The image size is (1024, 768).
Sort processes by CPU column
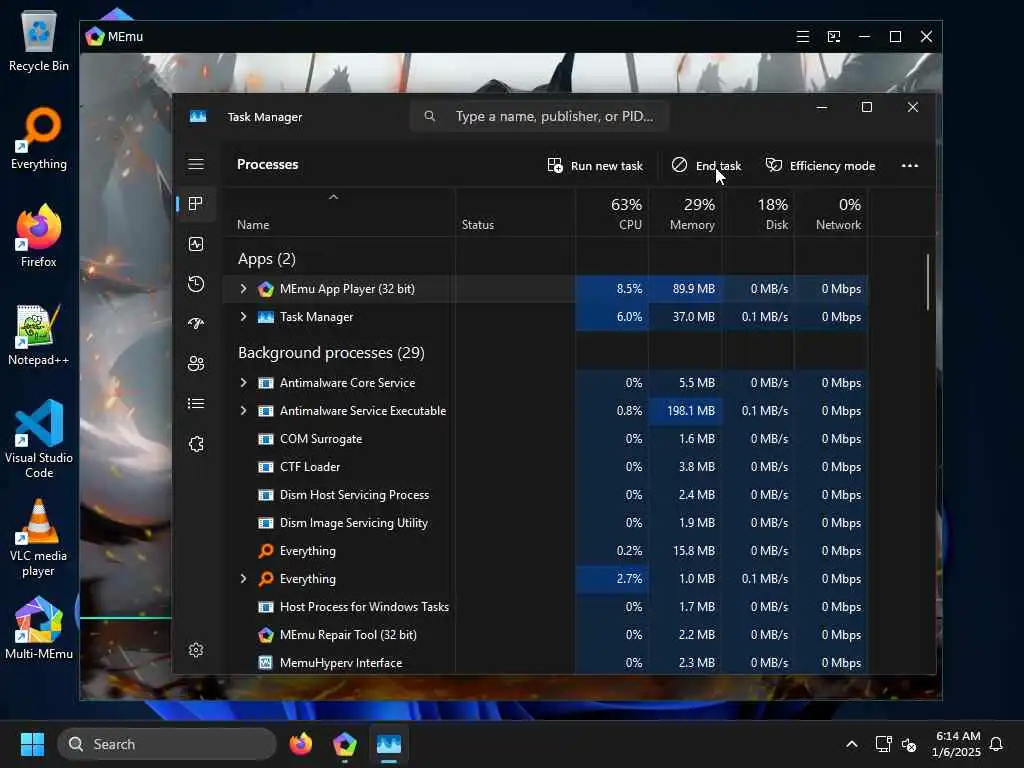tap(612, 214)
